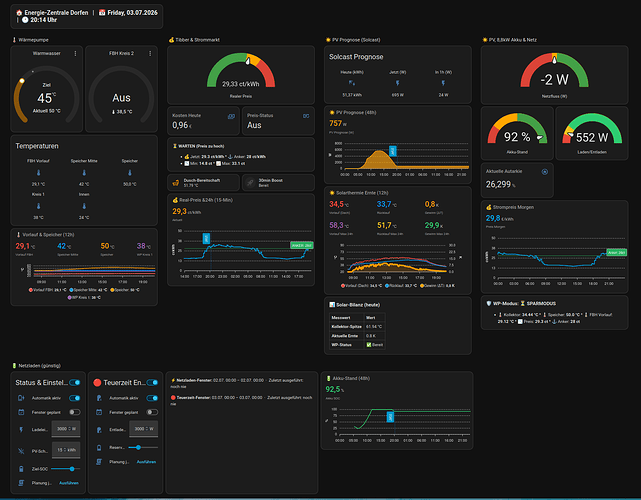Click the Kollektor-Spitze row in Solar-Bilanz table

click(x=357, y=327)
